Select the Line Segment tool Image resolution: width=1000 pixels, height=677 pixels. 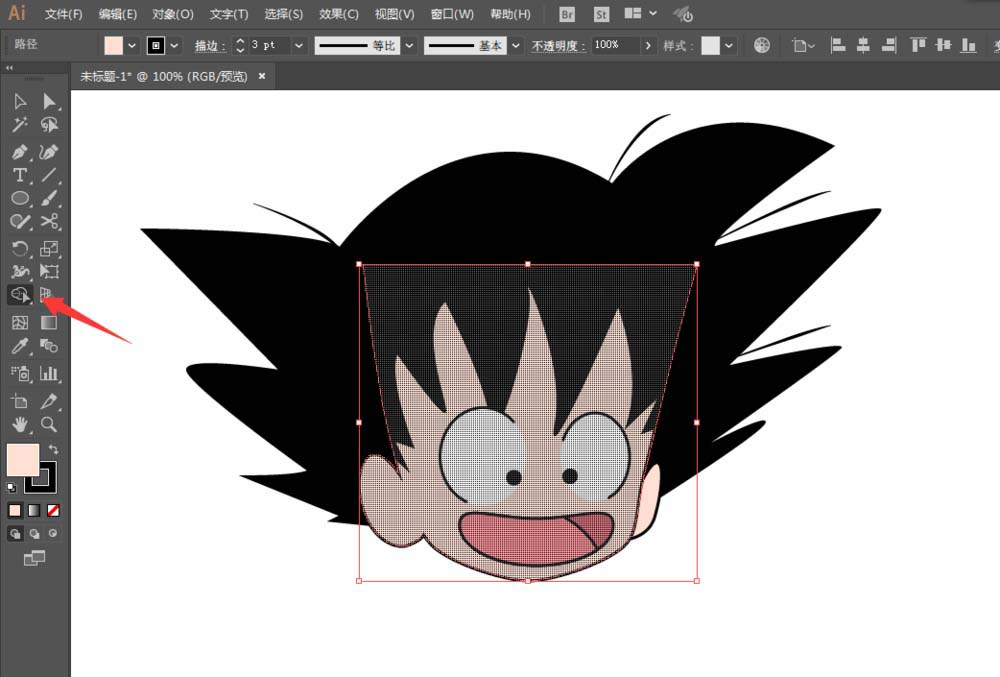point(48,175)
